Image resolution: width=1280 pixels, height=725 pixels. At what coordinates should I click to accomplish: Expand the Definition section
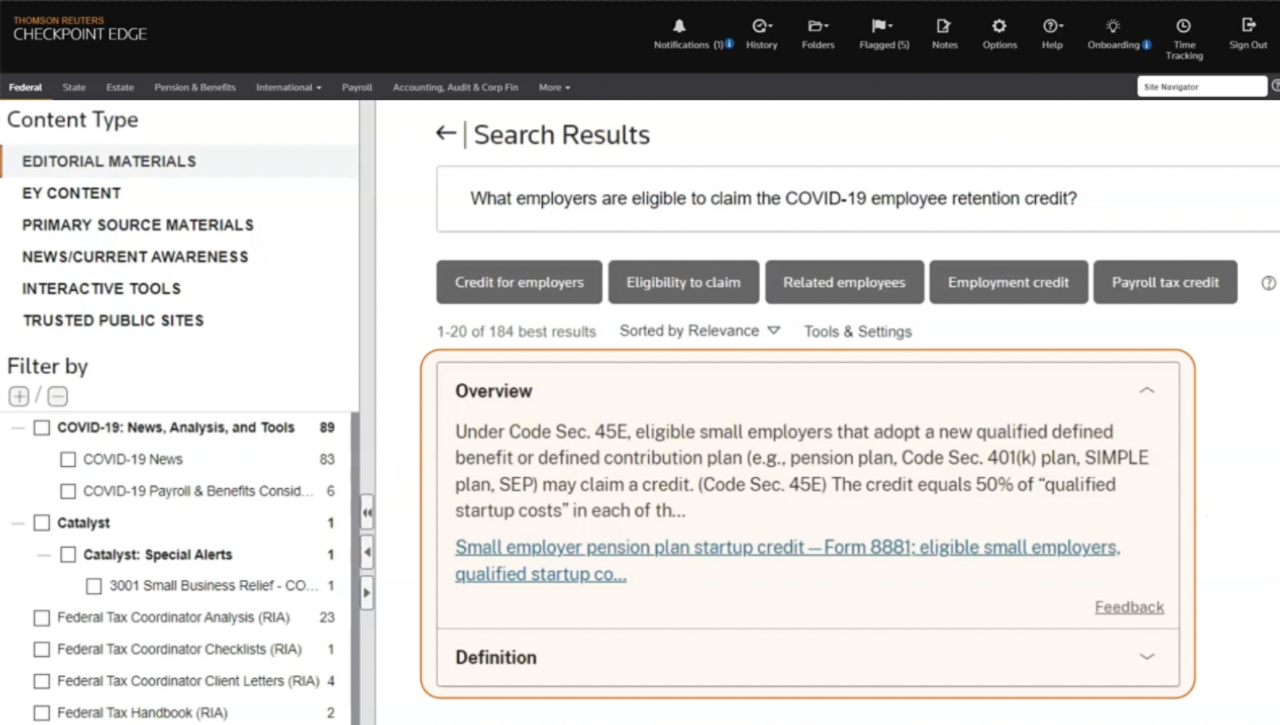click(1147, 657)
